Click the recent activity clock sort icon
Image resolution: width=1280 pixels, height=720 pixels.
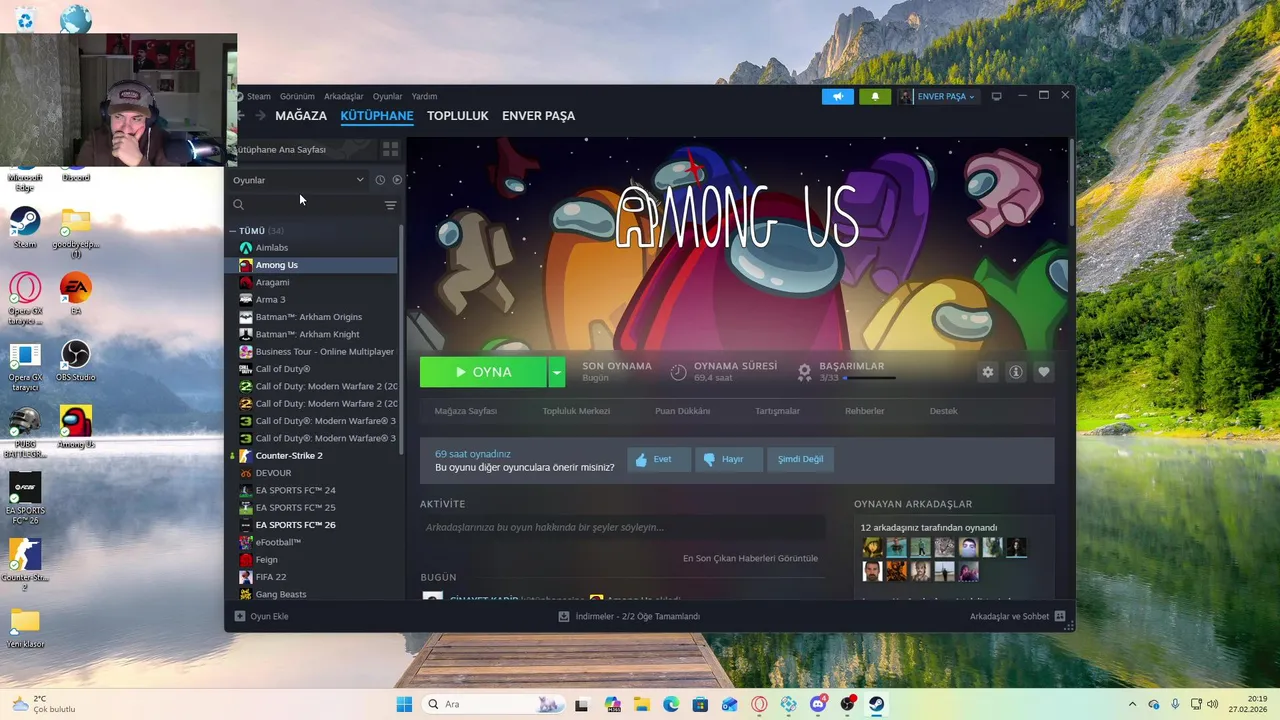(x=380, y=180)
